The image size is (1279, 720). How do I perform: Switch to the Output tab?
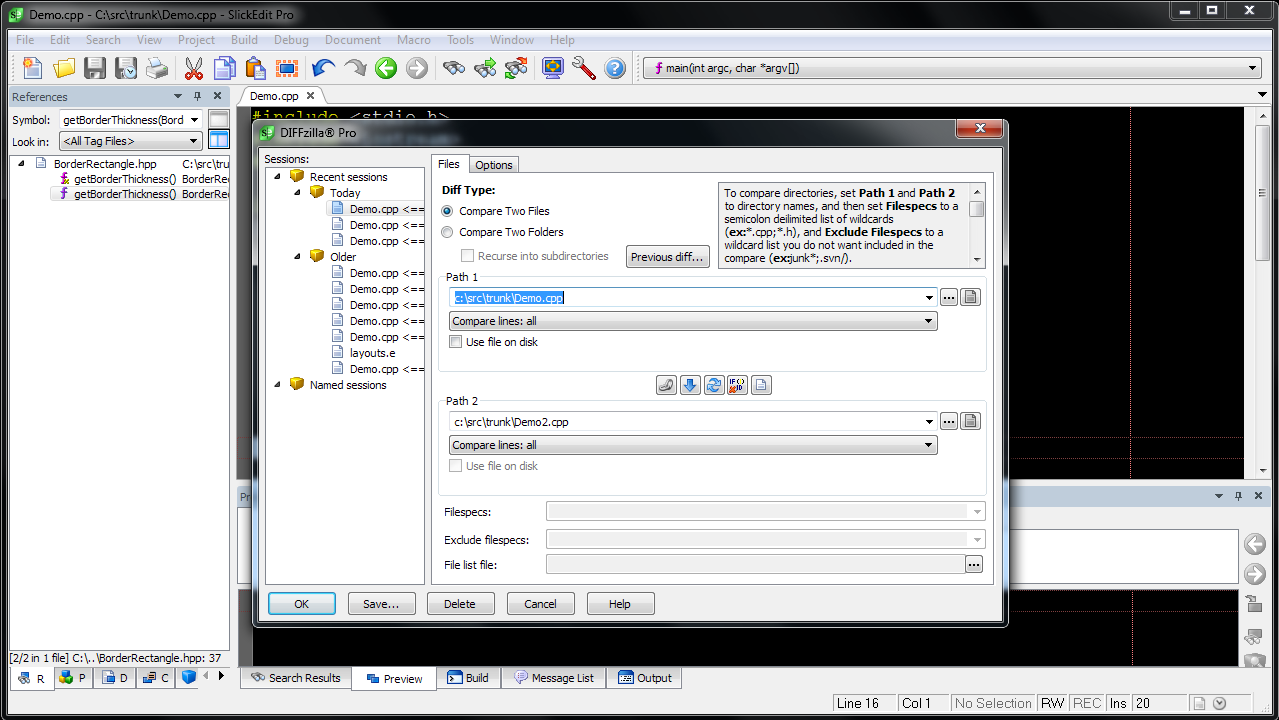click(x=644, y=678)
